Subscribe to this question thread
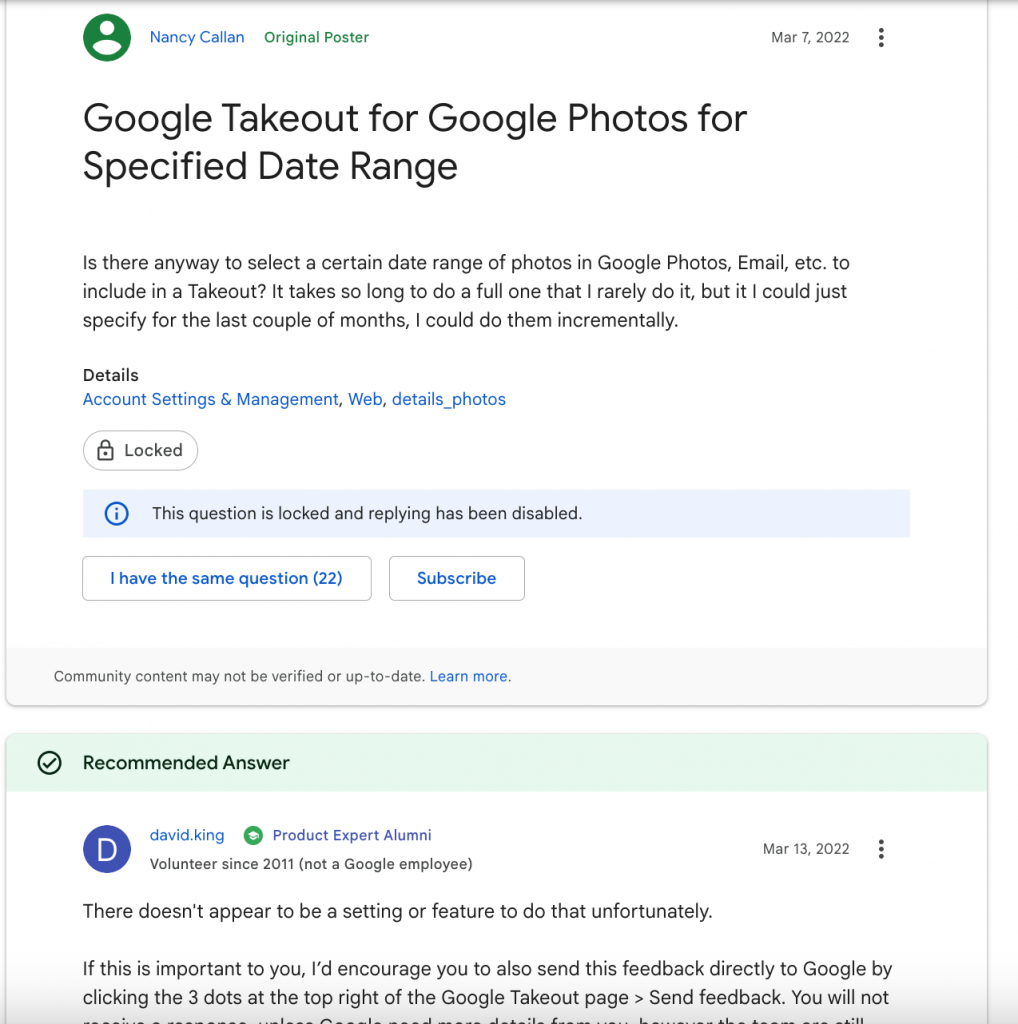1018x1024 pixels. [x=456, y=579]
